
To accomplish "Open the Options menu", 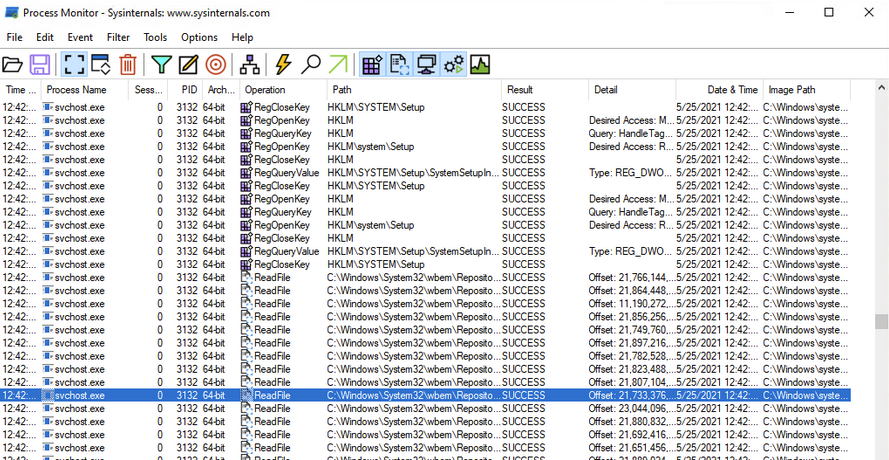I will click(x=199, y=37).
